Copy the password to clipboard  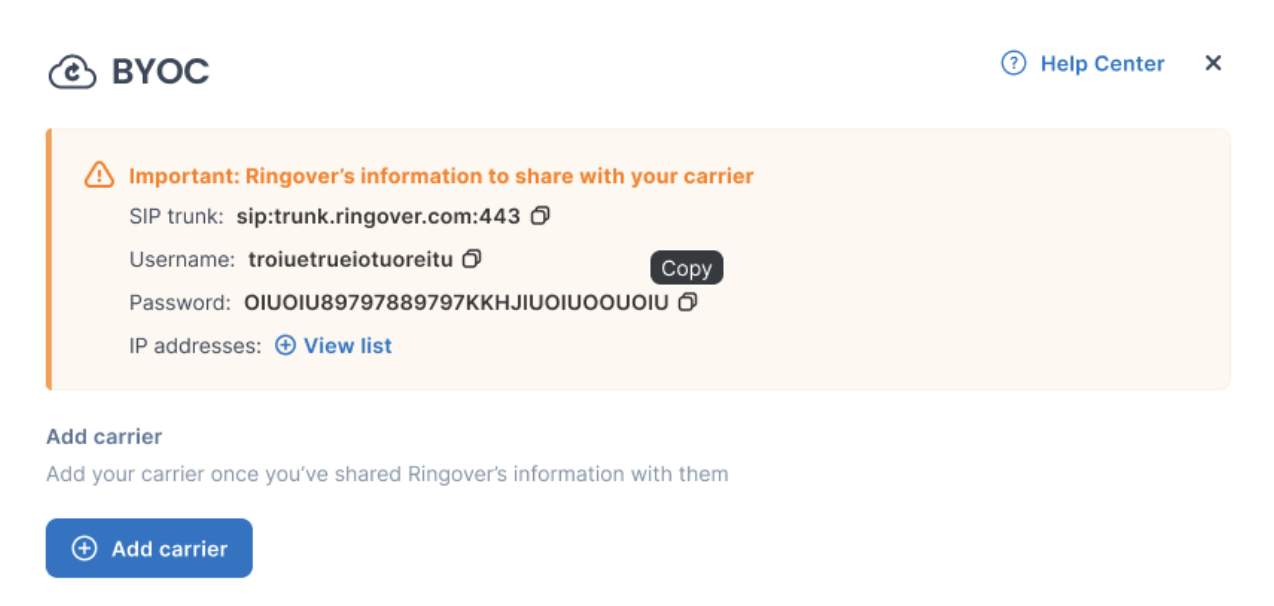[x=687, y=302]
